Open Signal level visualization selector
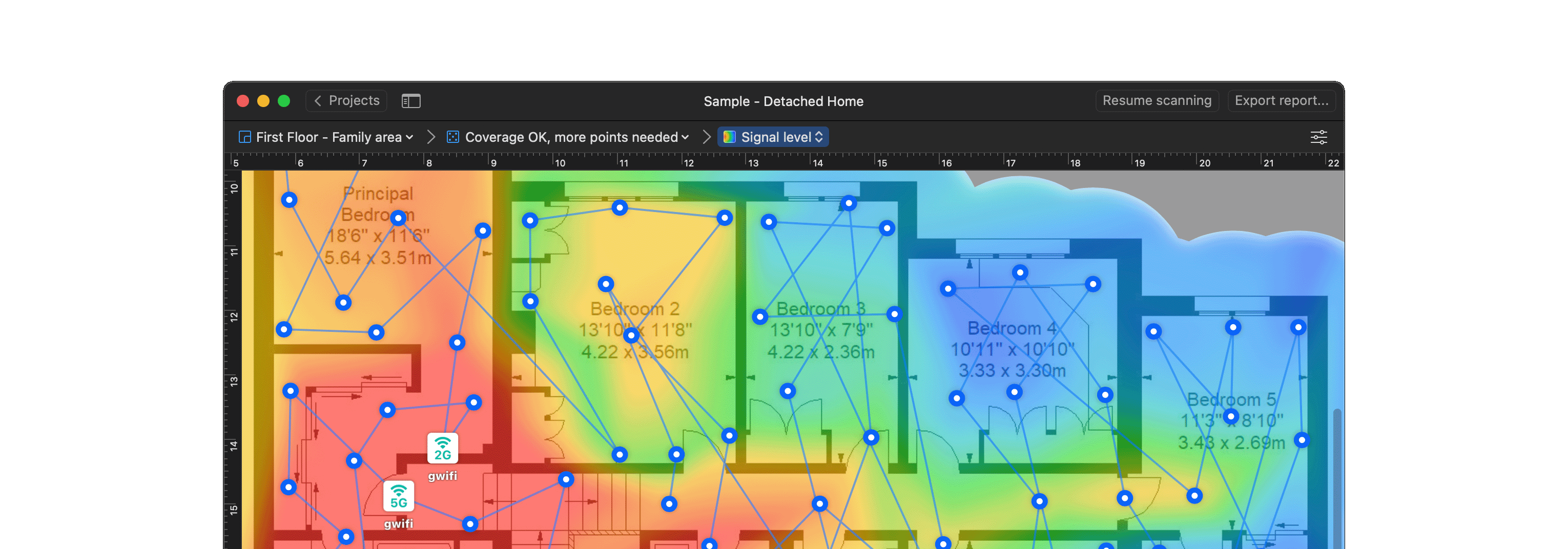 tap(773, 137)
